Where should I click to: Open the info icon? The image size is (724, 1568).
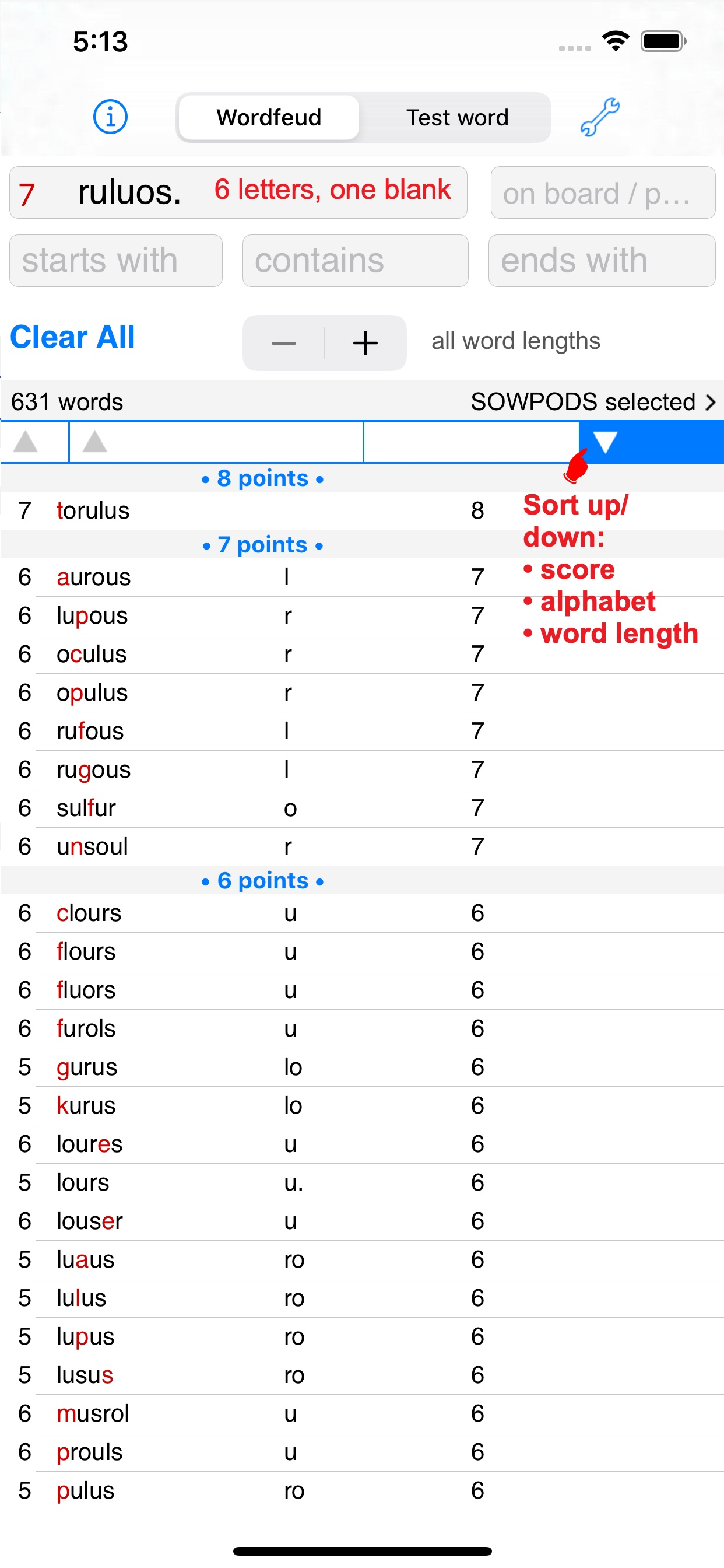110,117
